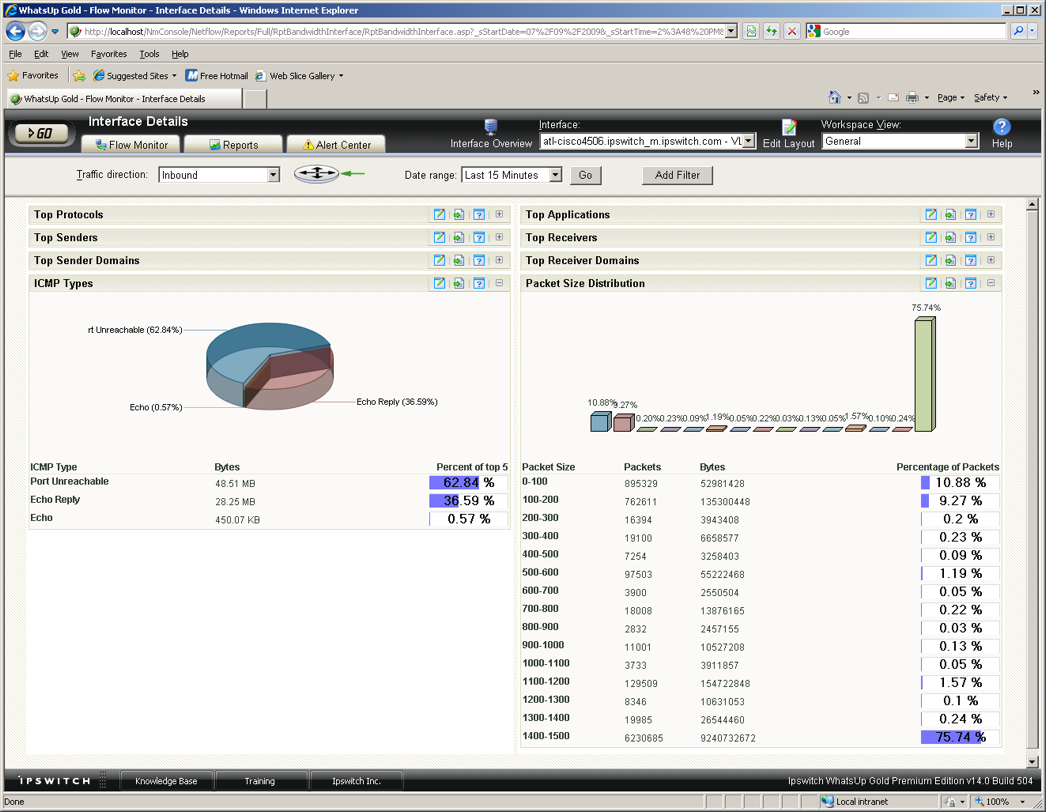Open help for Packet Size Distribution
The width and height of the screenshot is (1046, 812).
coord(971,283)
